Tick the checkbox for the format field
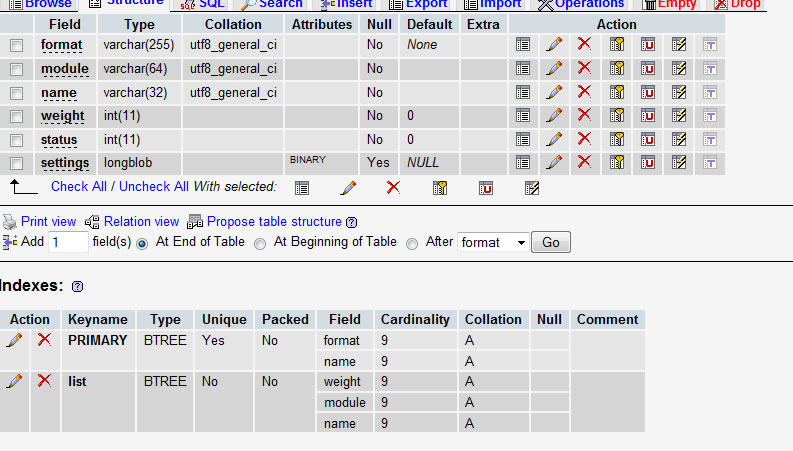 (x=16, y=46)
